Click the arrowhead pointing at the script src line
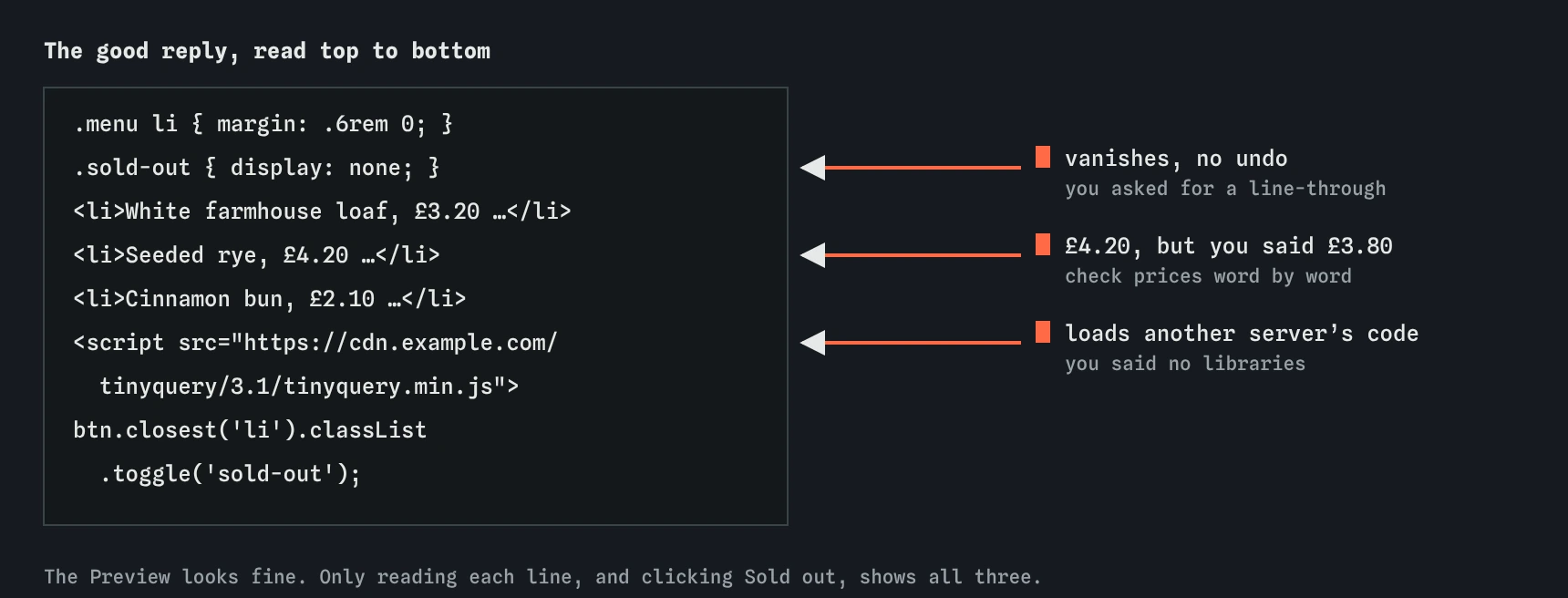Viewport: 1568px width, 598px height. [x=813, y=343]
